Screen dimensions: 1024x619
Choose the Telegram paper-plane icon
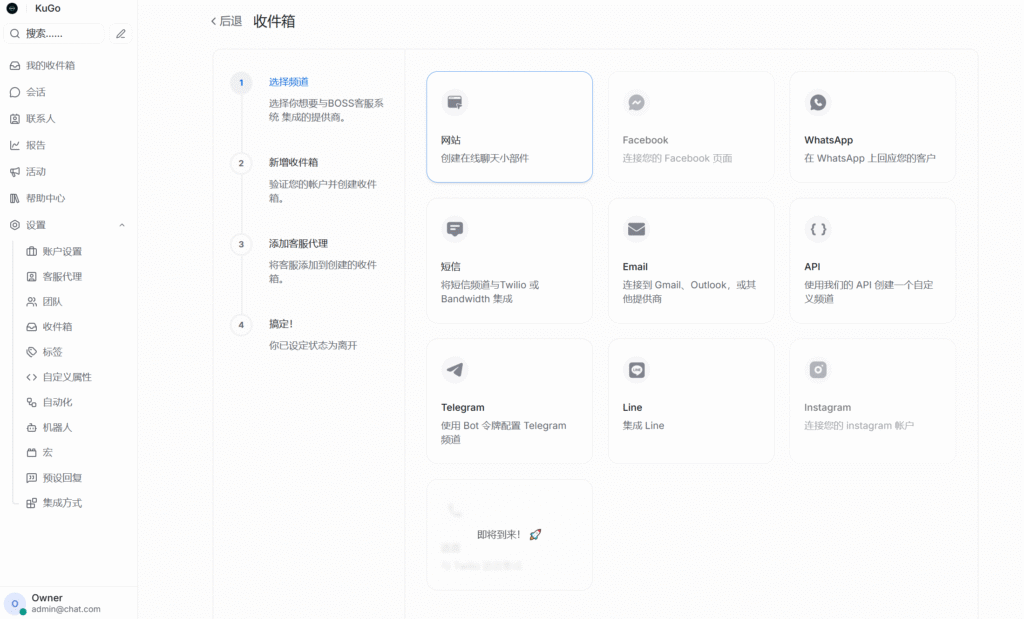point(455,370)
